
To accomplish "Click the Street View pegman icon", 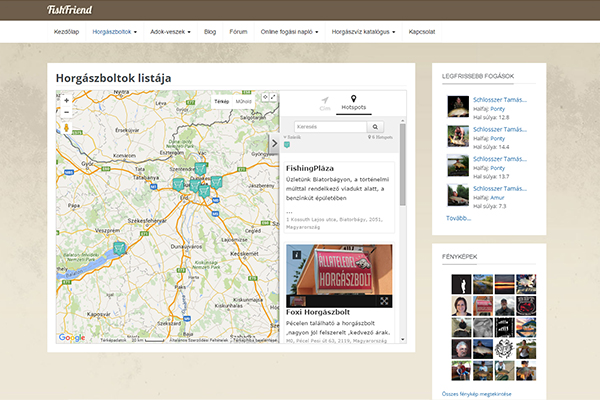I will pyautogui.click(x=67, y=128).
